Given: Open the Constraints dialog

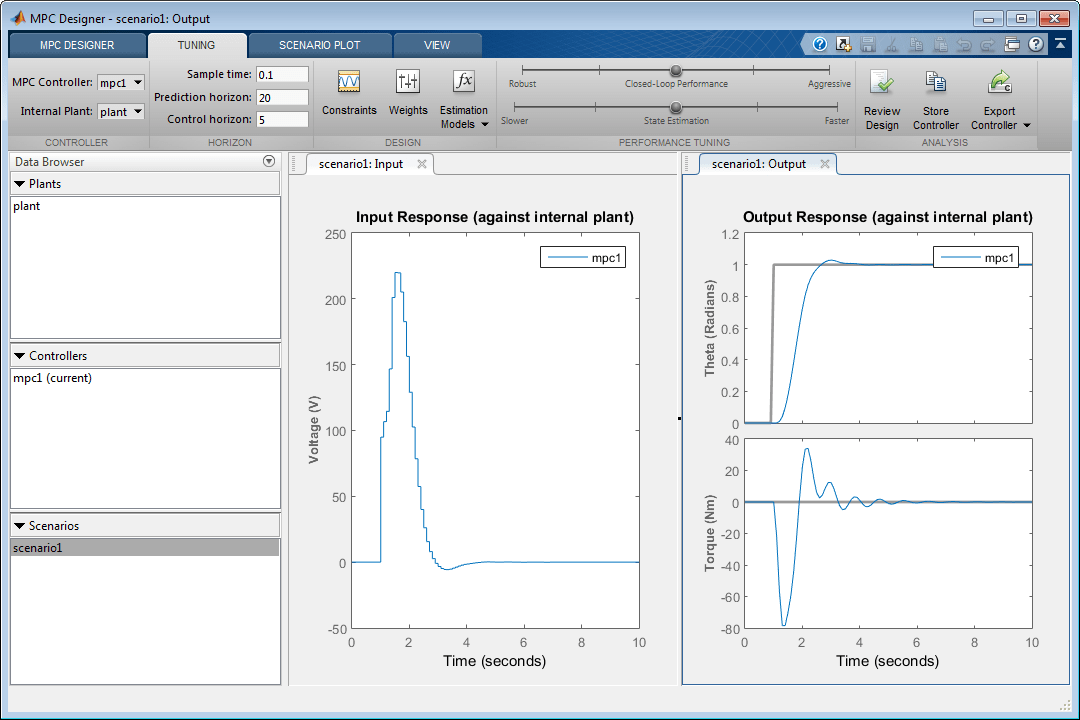Looking at the screenshot, I should tap(349, 83).
